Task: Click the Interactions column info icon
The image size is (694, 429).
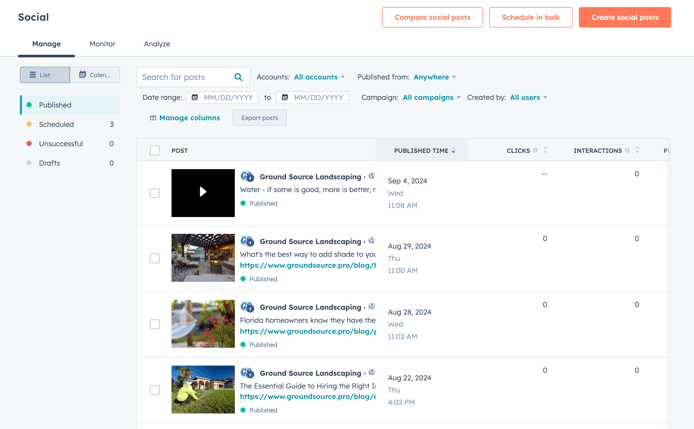Action: 627,151
